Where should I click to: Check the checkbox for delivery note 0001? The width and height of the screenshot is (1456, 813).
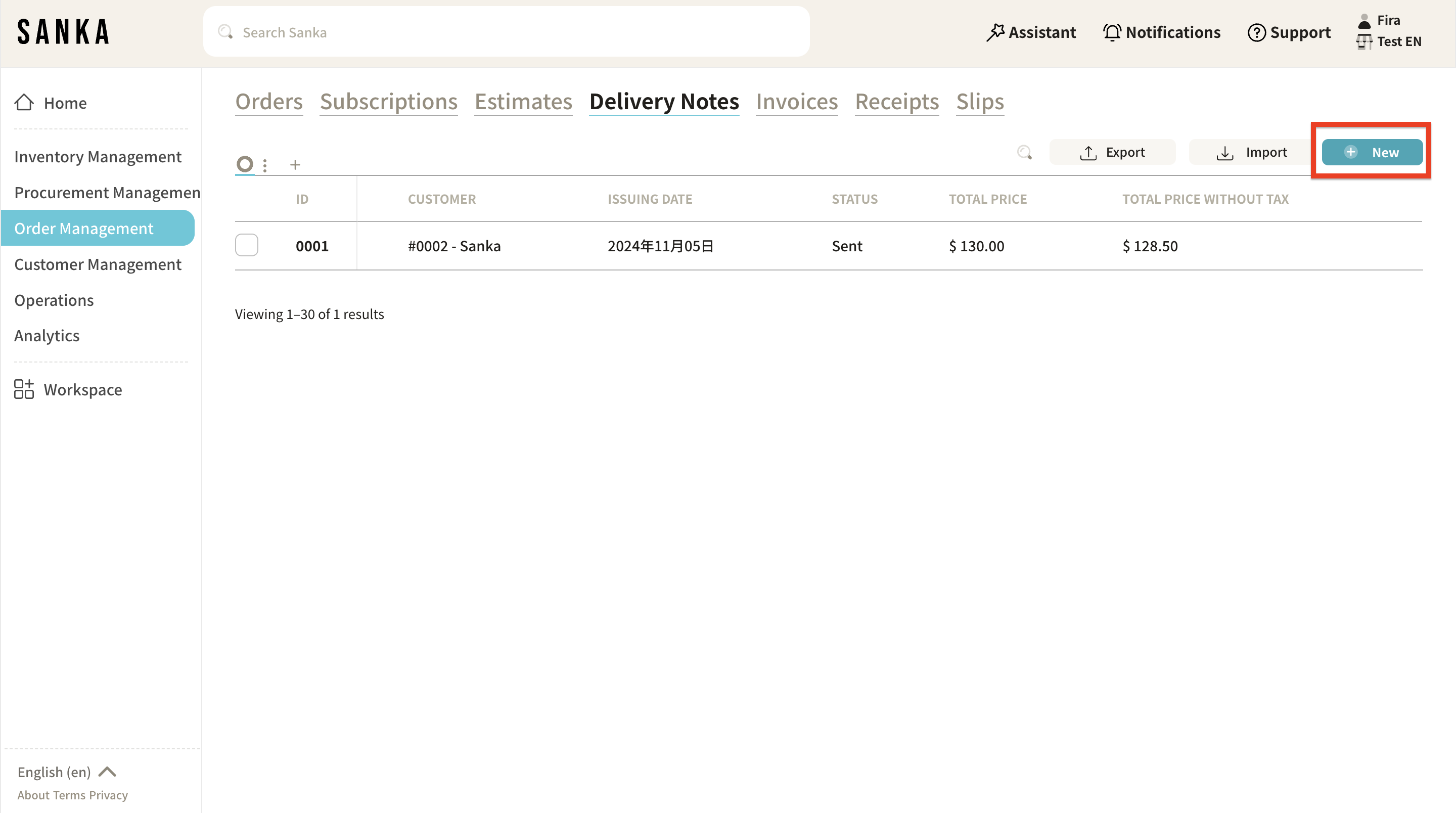tap(246, 245)
